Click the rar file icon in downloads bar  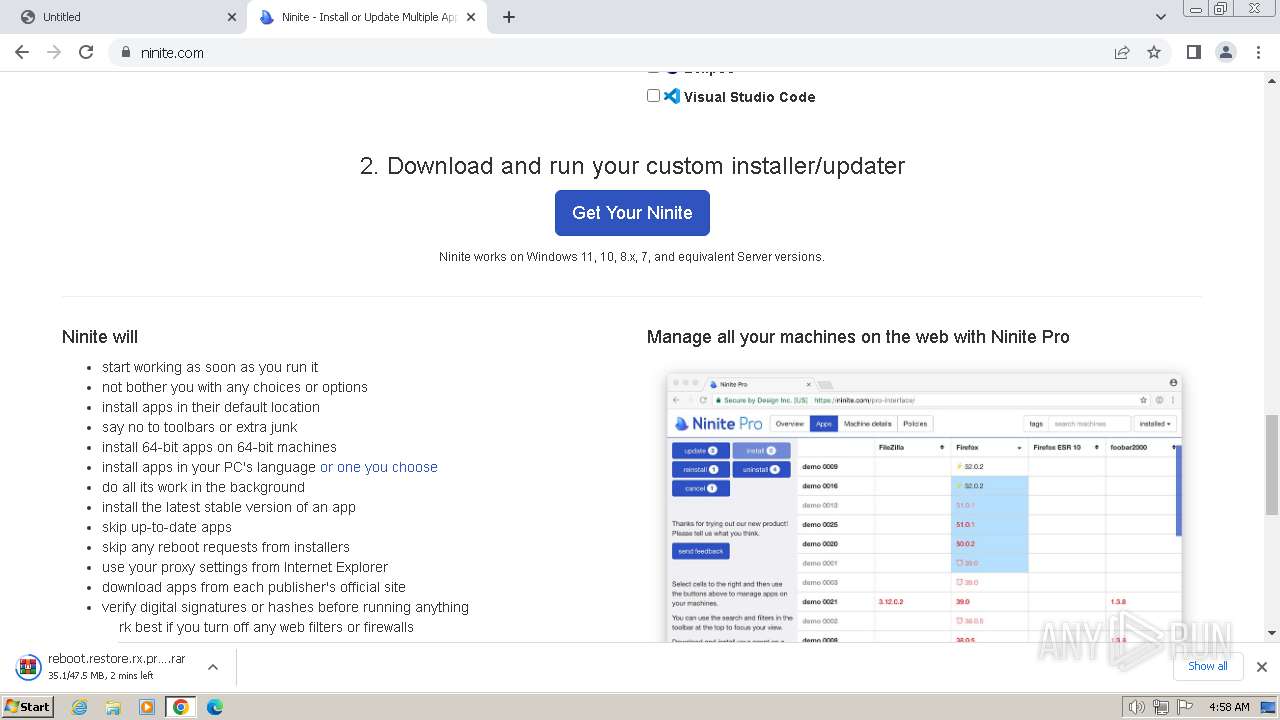click(x=29, y=667)
